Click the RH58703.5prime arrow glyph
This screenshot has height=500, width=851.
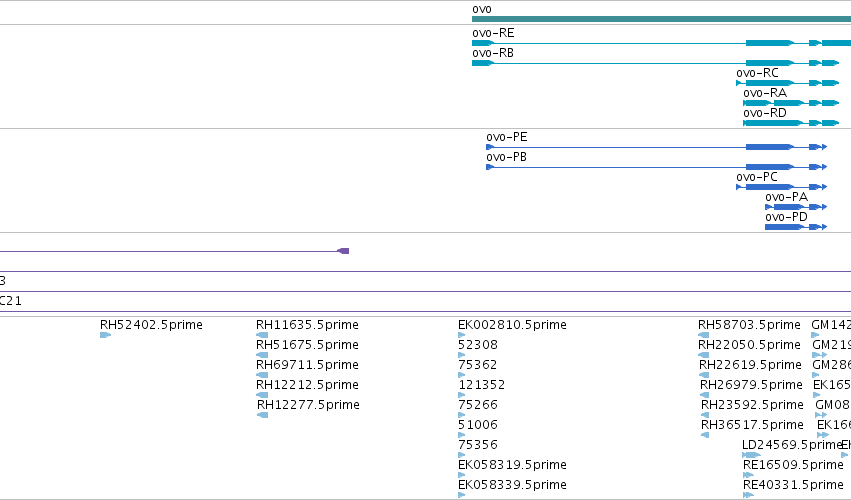pos(703,335)
